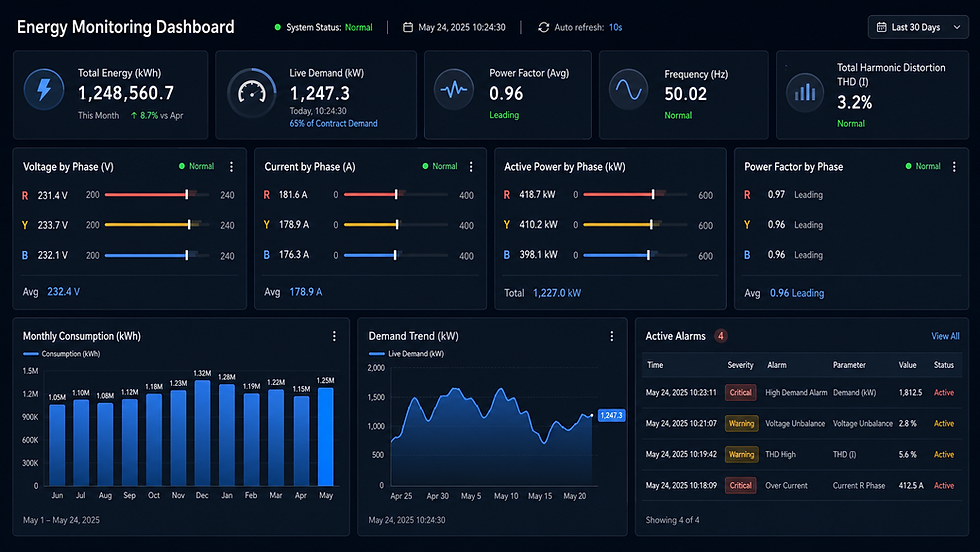
Task: Click the Avg power factor 0.96 Leading
Action: tap(797, 293)
